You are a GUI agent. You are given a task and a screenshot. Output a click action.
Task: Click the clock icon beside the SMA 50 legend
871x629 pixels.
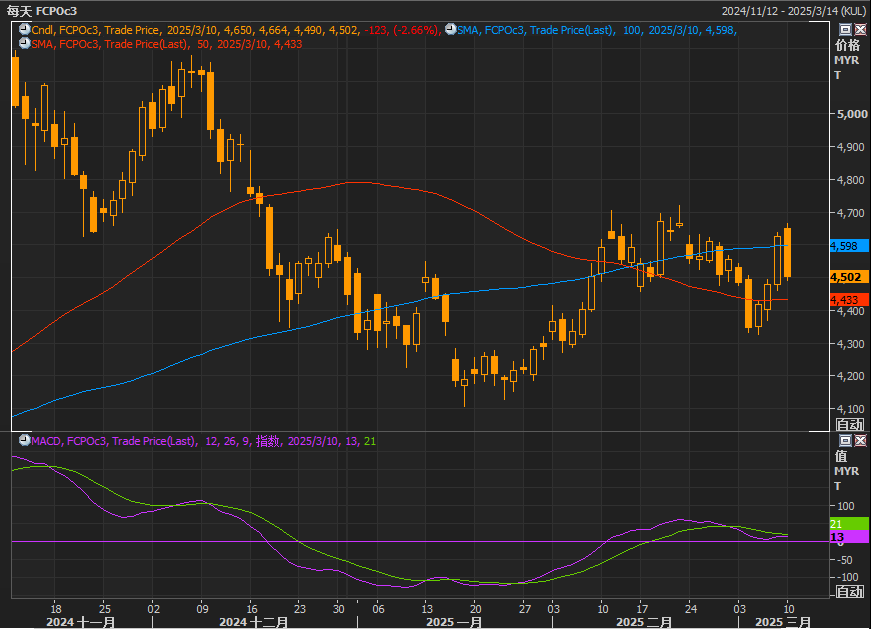pos(24,45)
